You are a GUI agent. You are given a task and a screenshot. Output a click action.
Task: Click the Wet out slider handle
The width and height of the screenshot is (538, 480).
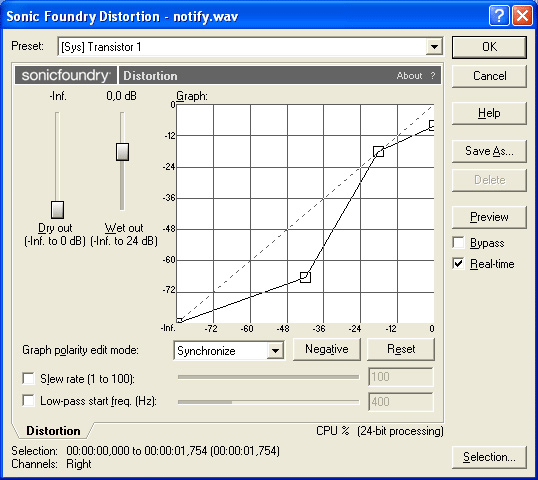[x=122, y=152]
